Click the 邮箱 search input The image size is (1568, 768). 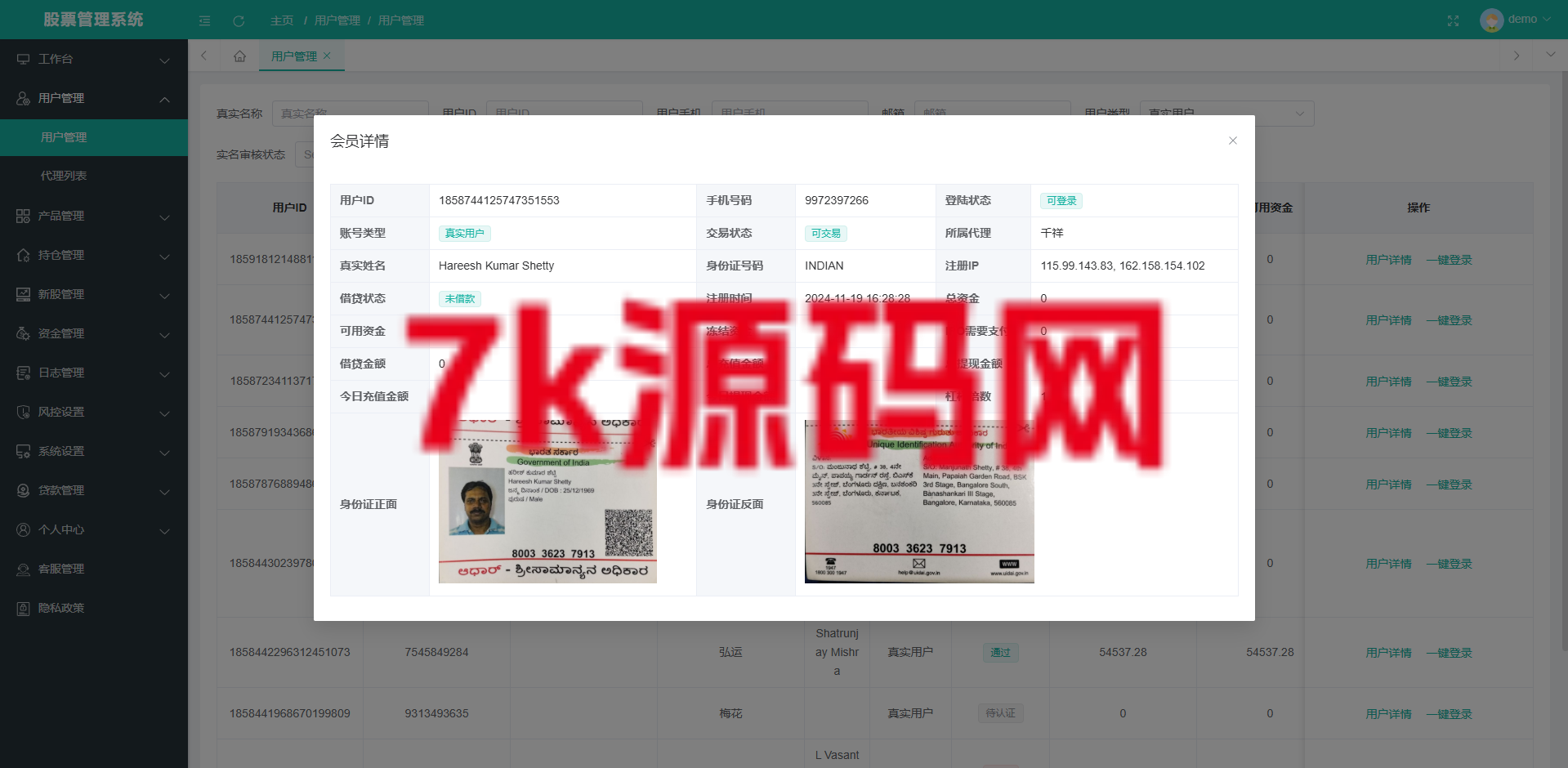992,113
